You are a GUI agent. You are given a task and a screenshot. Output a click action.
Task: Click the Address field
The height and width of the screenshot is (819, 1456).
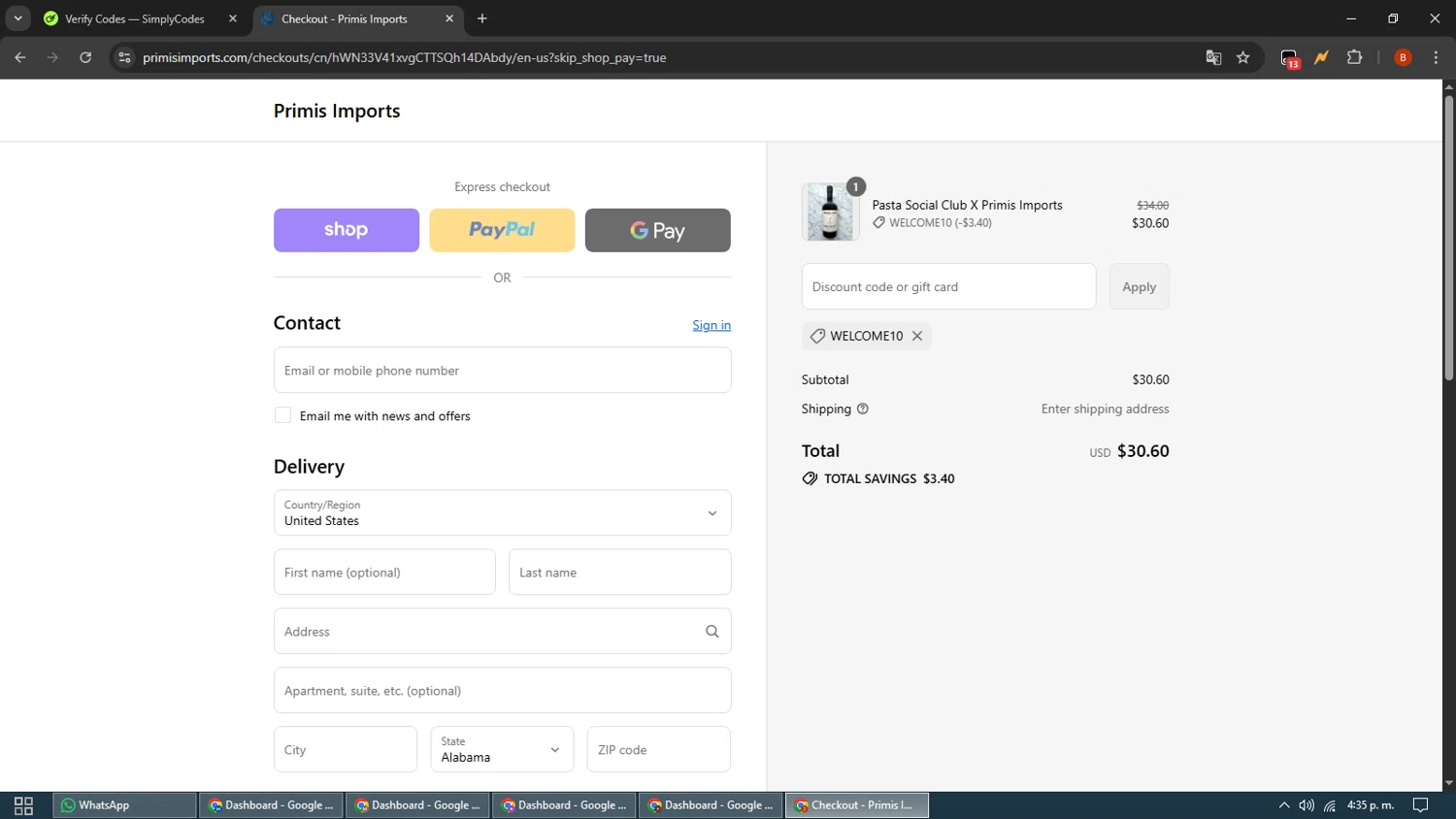502,631
